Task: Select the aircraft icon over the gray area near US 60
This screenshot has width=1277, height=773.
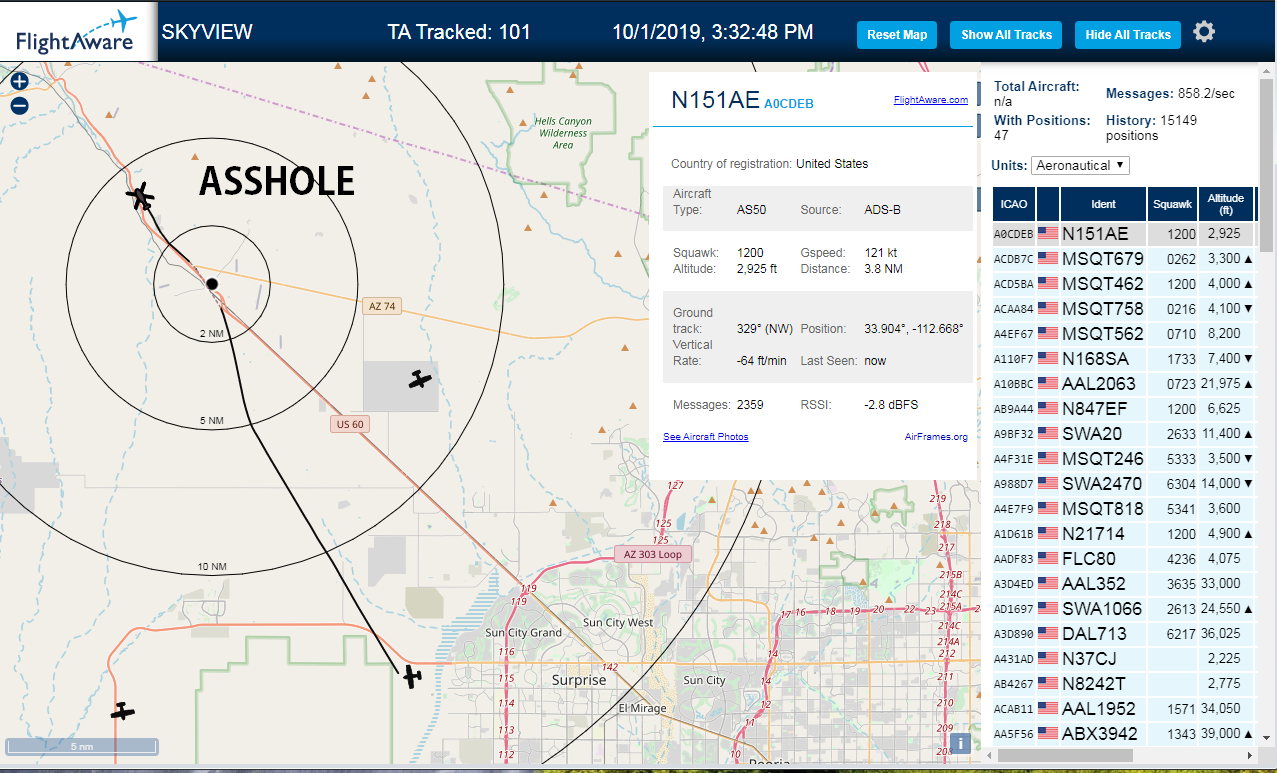Action: 420,379
